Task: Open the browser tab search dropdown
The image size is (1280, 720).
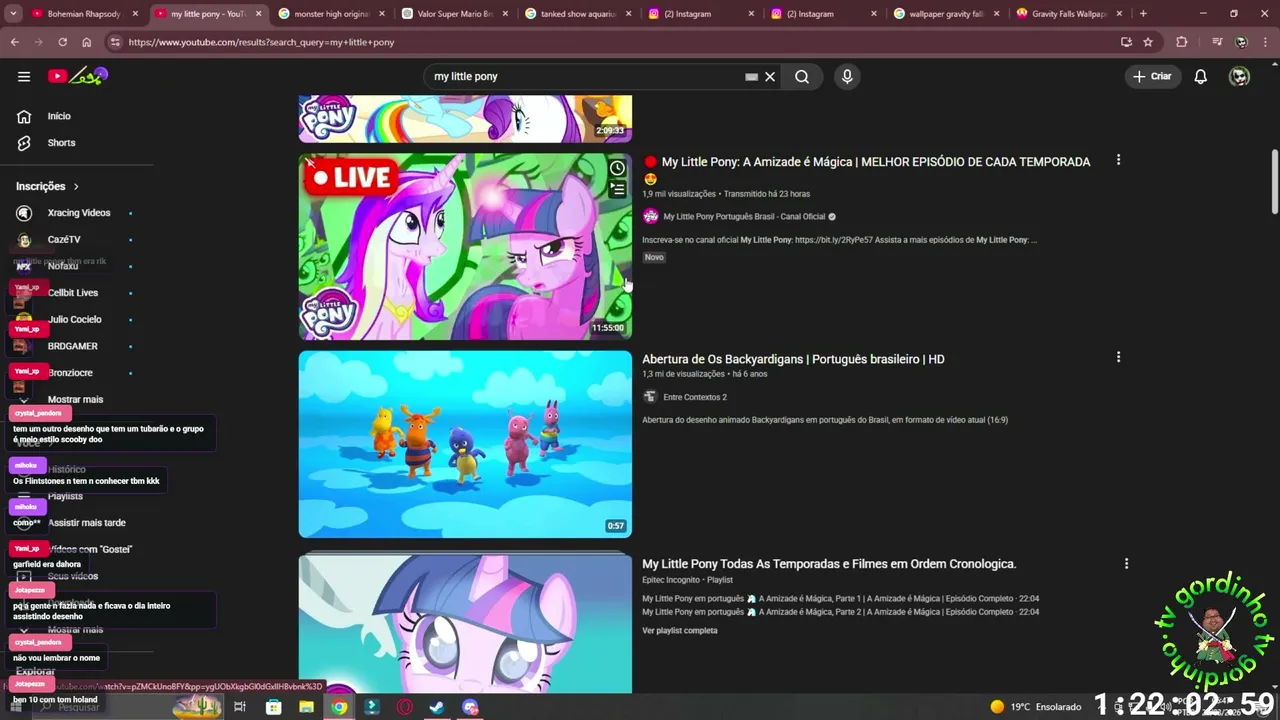Action: coord(14,14)
